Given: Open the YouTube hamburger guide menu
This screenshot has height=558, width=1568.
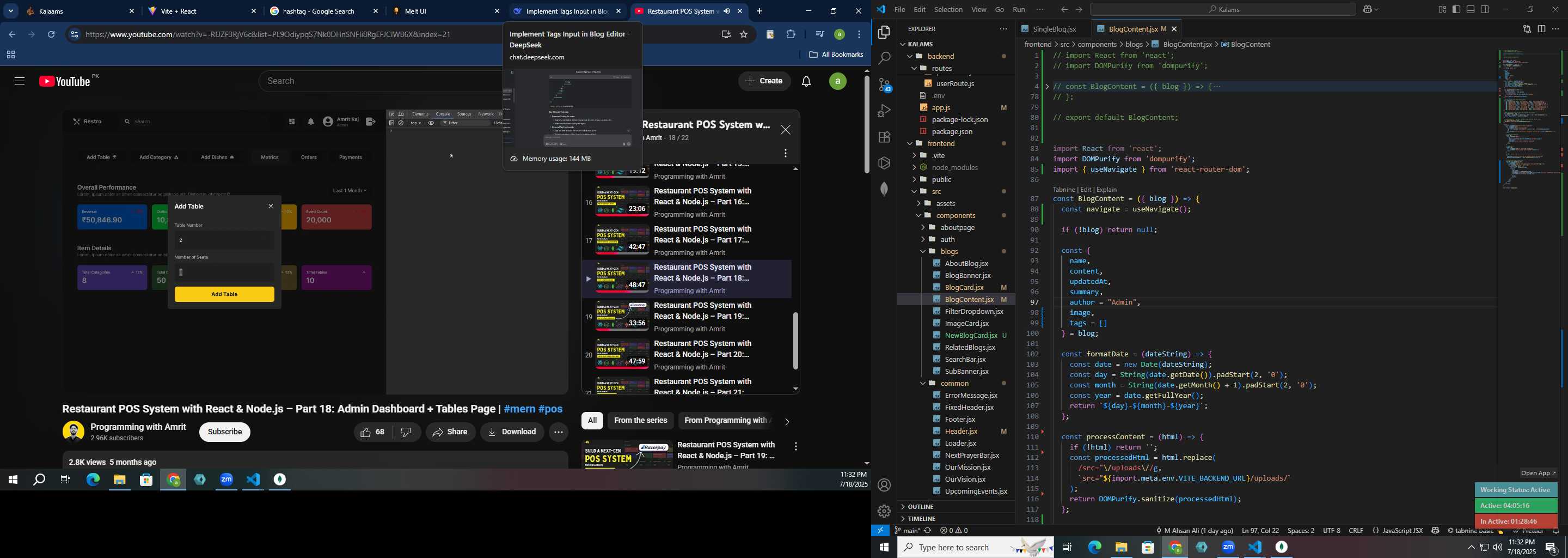Looking at the screenshot, I should 20,82.
